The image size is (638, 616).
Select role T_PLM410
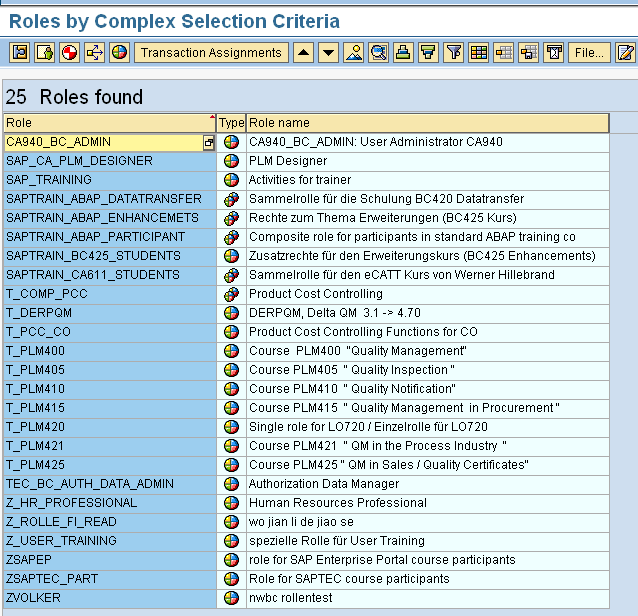tap(110, 389)
